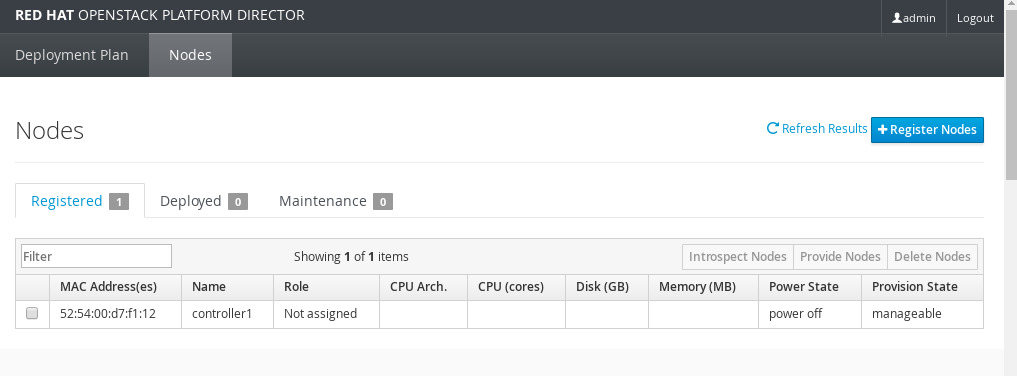Switch to the Registered nodes tab
Viewport: 1017px width, 376px height.
(80, 201)
